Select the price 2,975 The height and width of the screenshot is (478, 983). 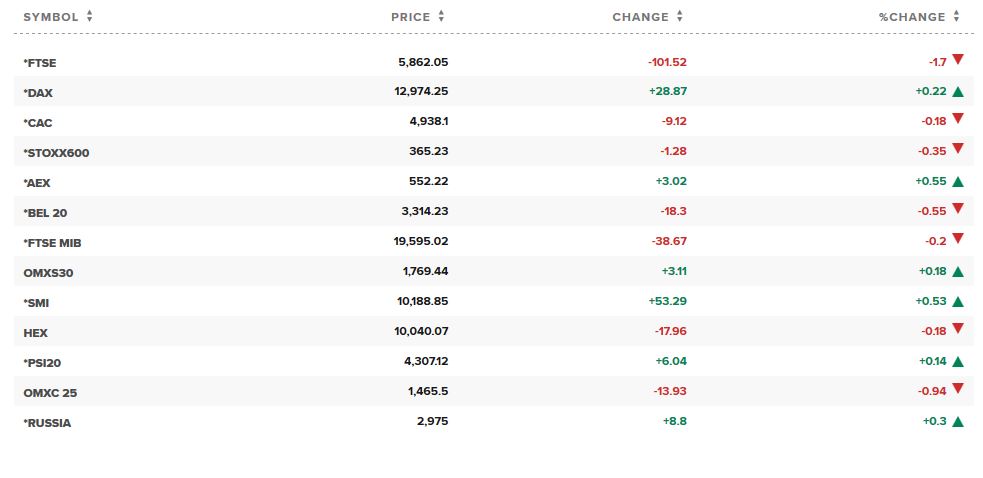[x=433, y=422]
